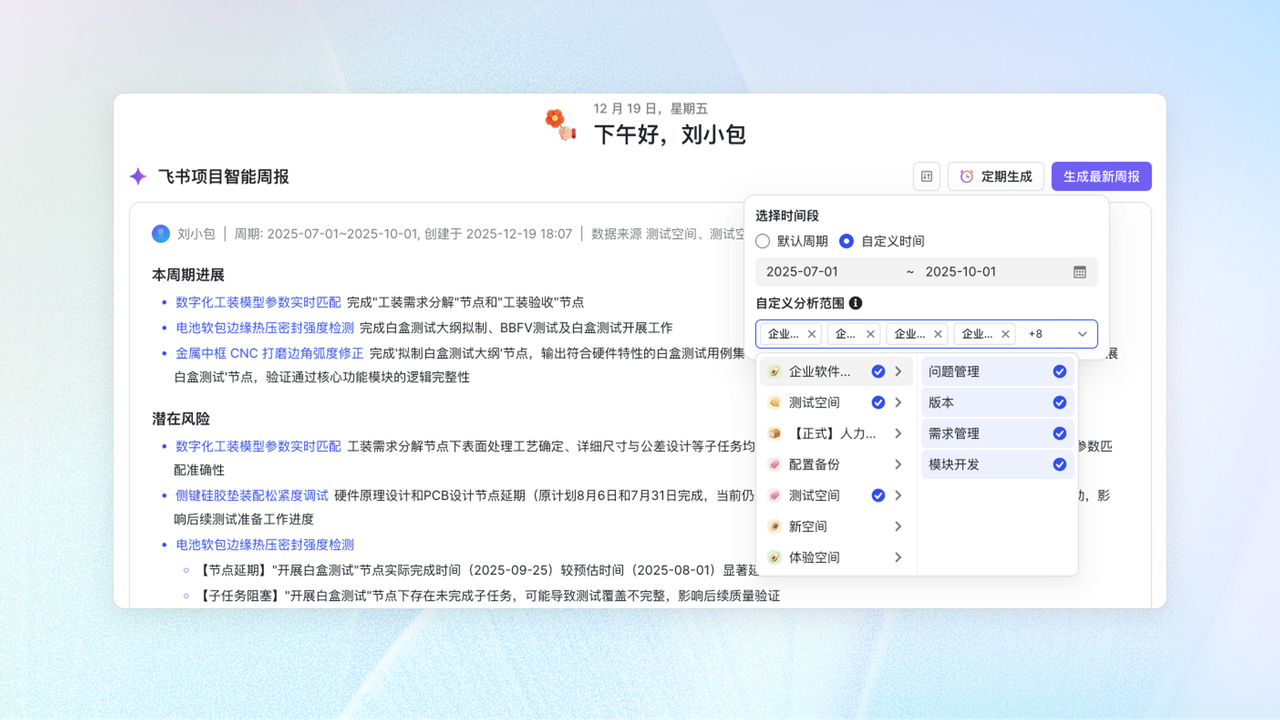Viewport: 1280px width, 720px height.
Task: Select the 自定义时间 radio button
Action: (x=847, y=241)
